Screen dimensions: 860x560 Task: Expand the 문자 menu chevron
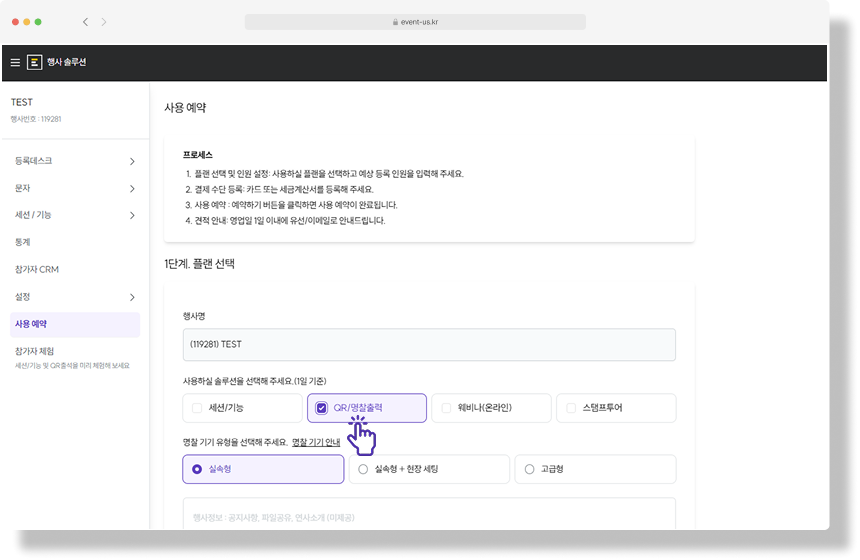coord(132,189)
